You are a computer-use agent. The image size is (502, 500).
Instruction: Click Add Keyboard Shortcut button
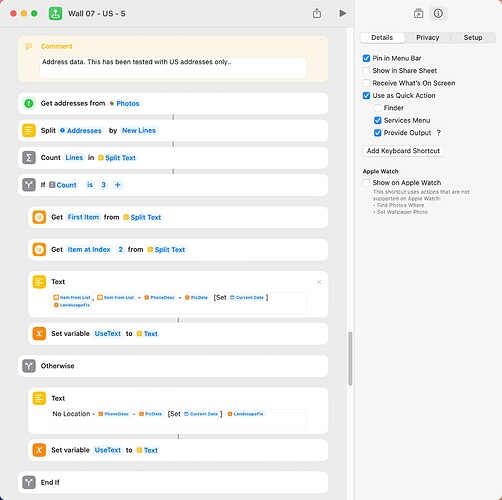pyautogui.click(x=403, y=151)
